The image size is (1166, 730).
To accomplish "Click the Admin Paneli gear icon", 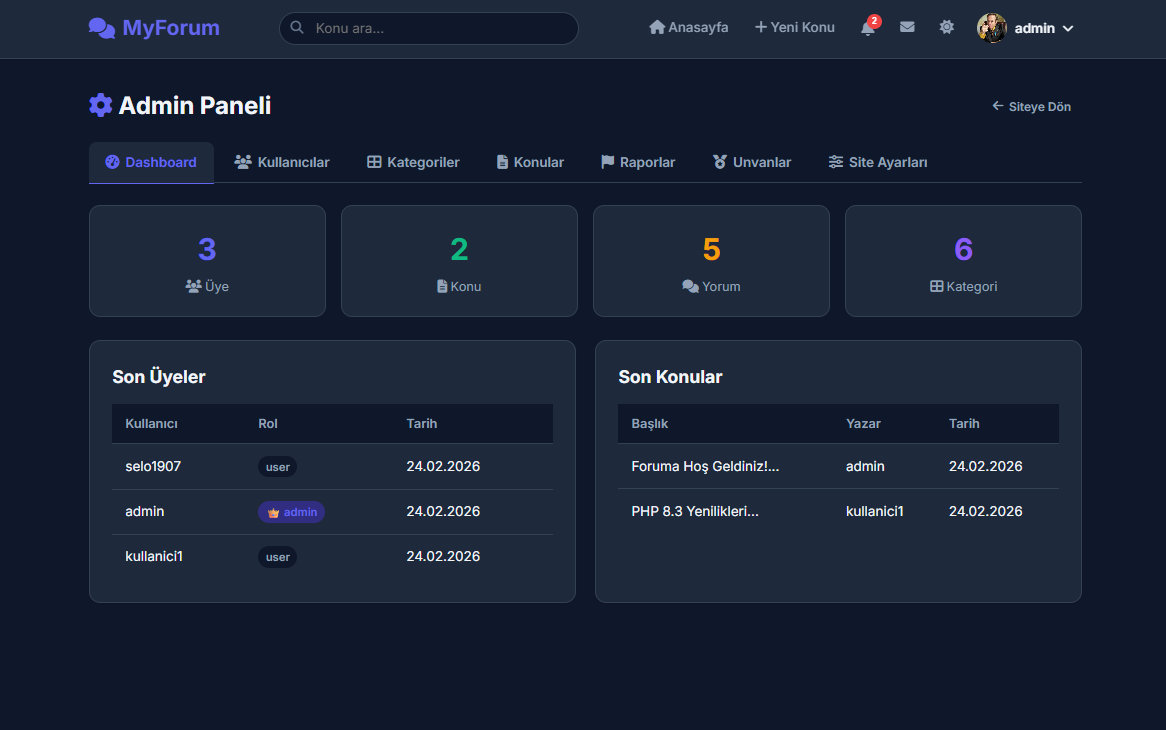I will pos(100,106).
